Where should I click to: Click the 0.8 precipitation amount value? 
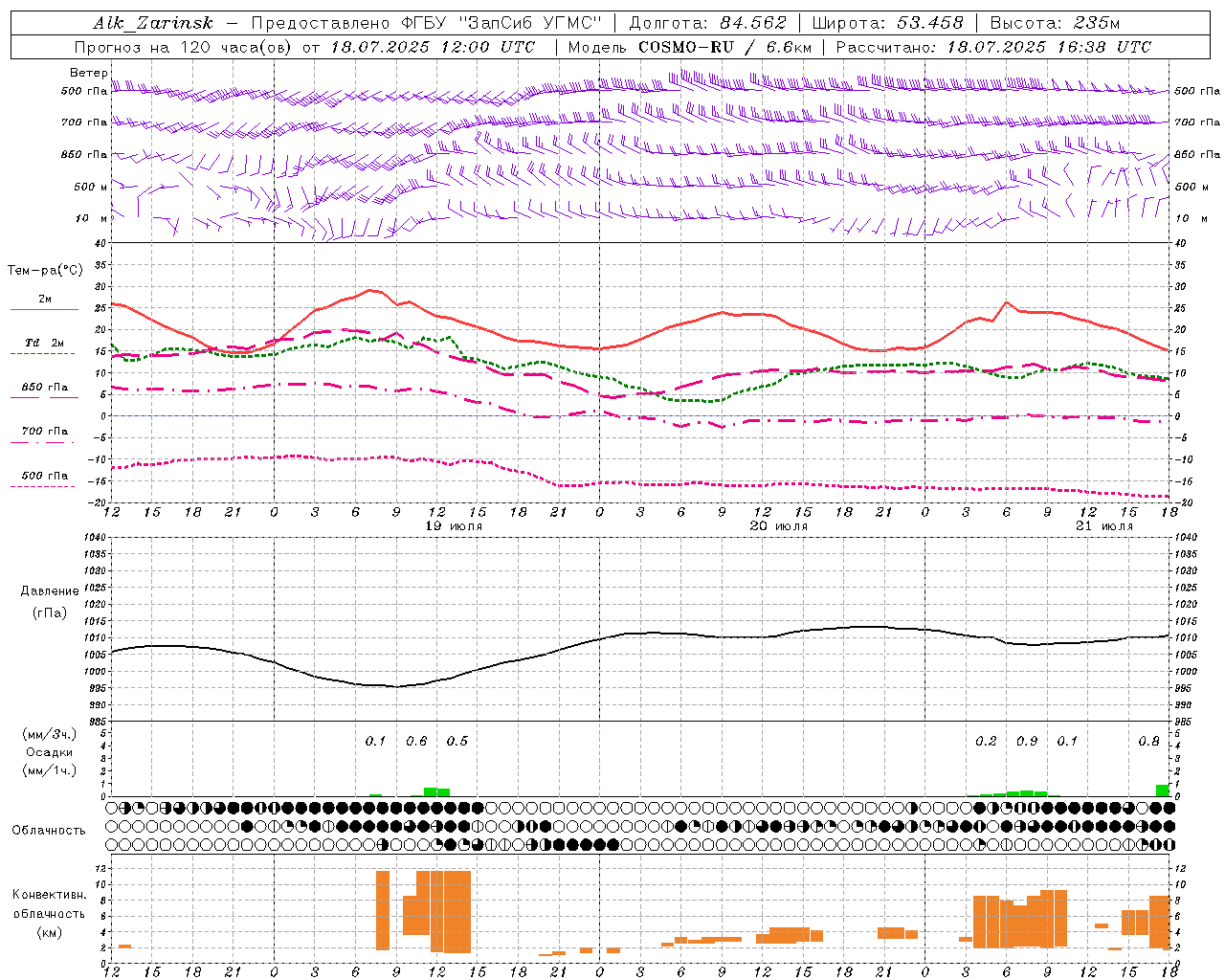click(x=1148, y=741)
